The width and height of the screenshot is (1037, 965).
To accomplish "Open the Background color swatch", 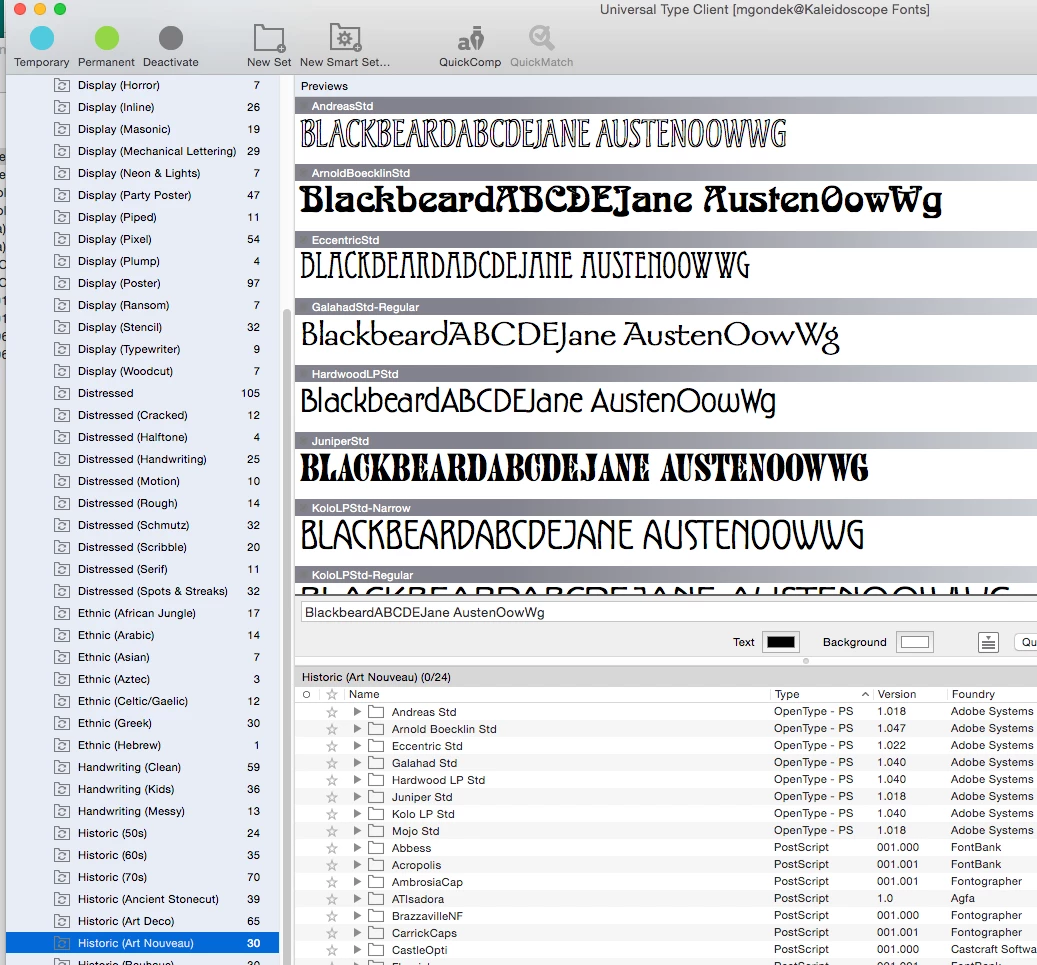I will 915,642.
